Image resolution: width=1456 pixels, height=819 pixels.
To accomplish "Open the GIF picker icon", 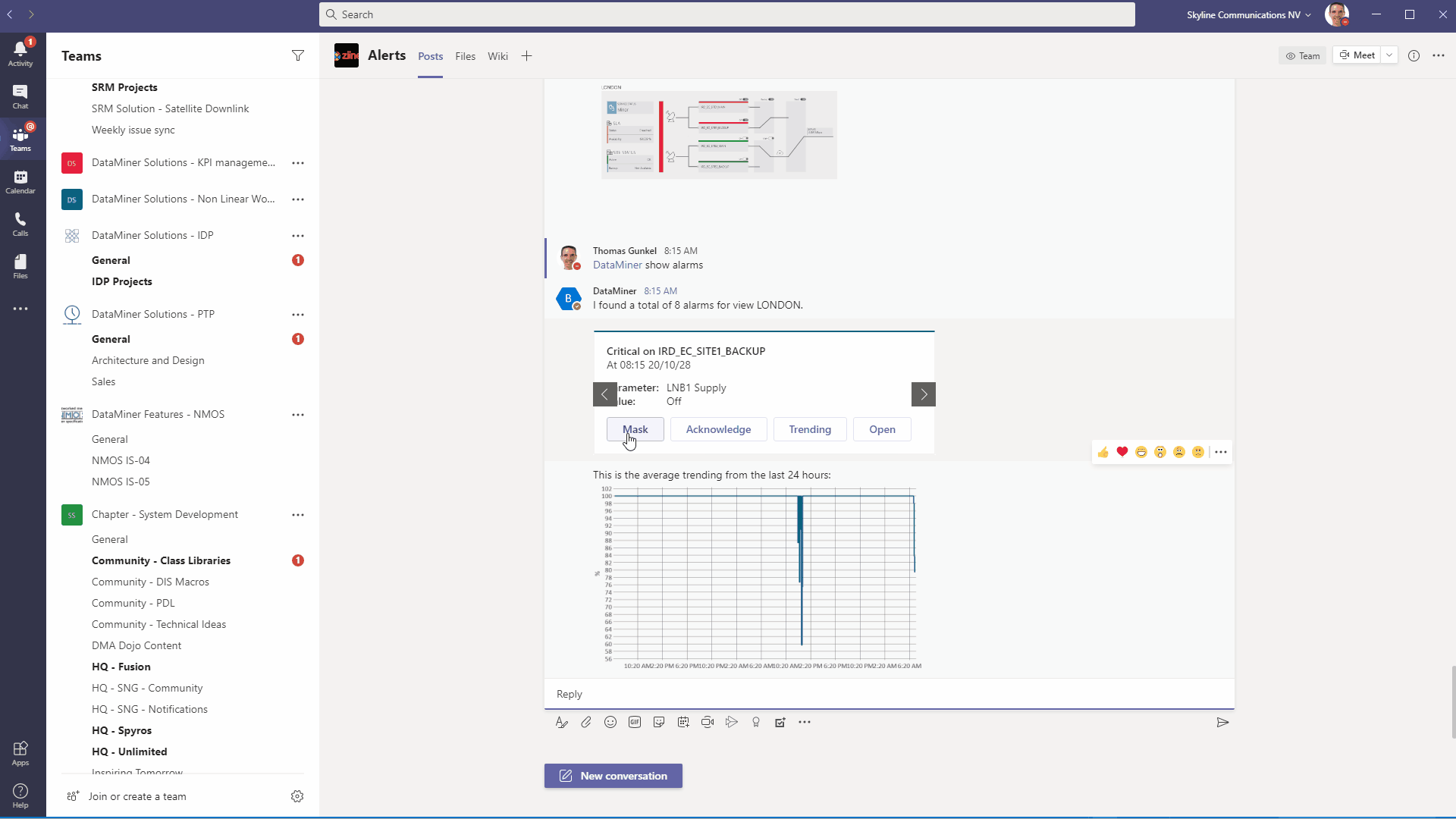I will (x=635, y=722).
